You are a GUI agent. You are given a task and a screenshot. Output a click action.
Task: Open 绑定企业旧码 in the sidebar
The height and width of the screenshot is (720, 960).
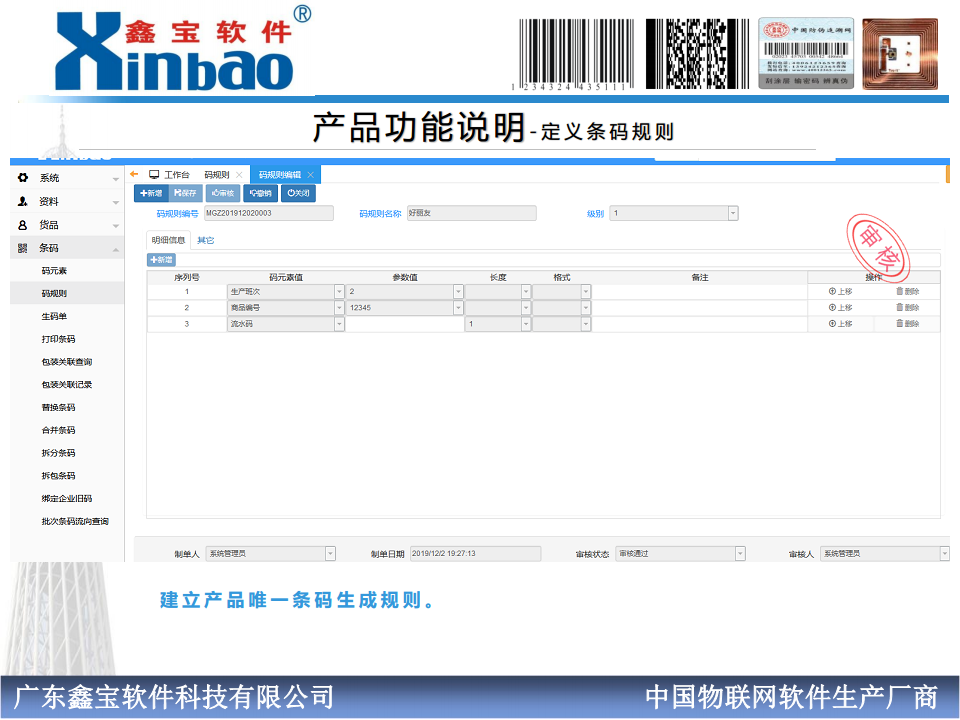tap(67, 498)
